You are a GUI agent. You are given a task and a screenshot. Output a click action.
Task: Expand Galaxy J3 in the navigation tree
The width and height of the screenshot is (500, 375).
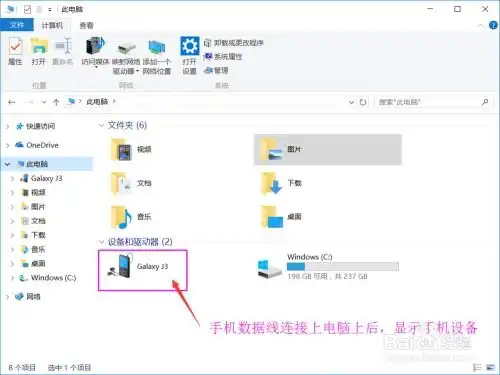[12, 179]
